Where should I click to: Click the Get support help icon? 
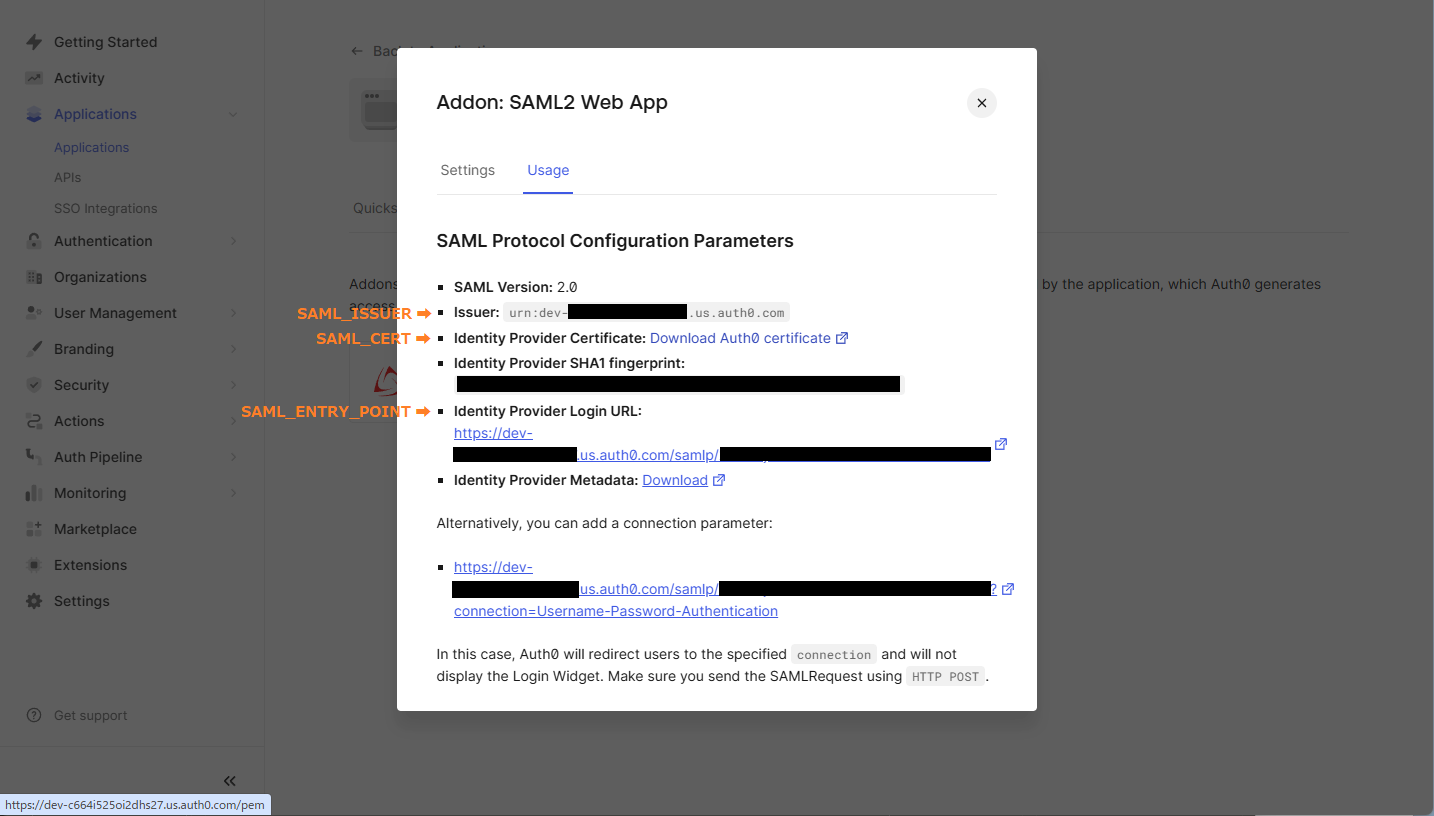(x=32, y=714)
